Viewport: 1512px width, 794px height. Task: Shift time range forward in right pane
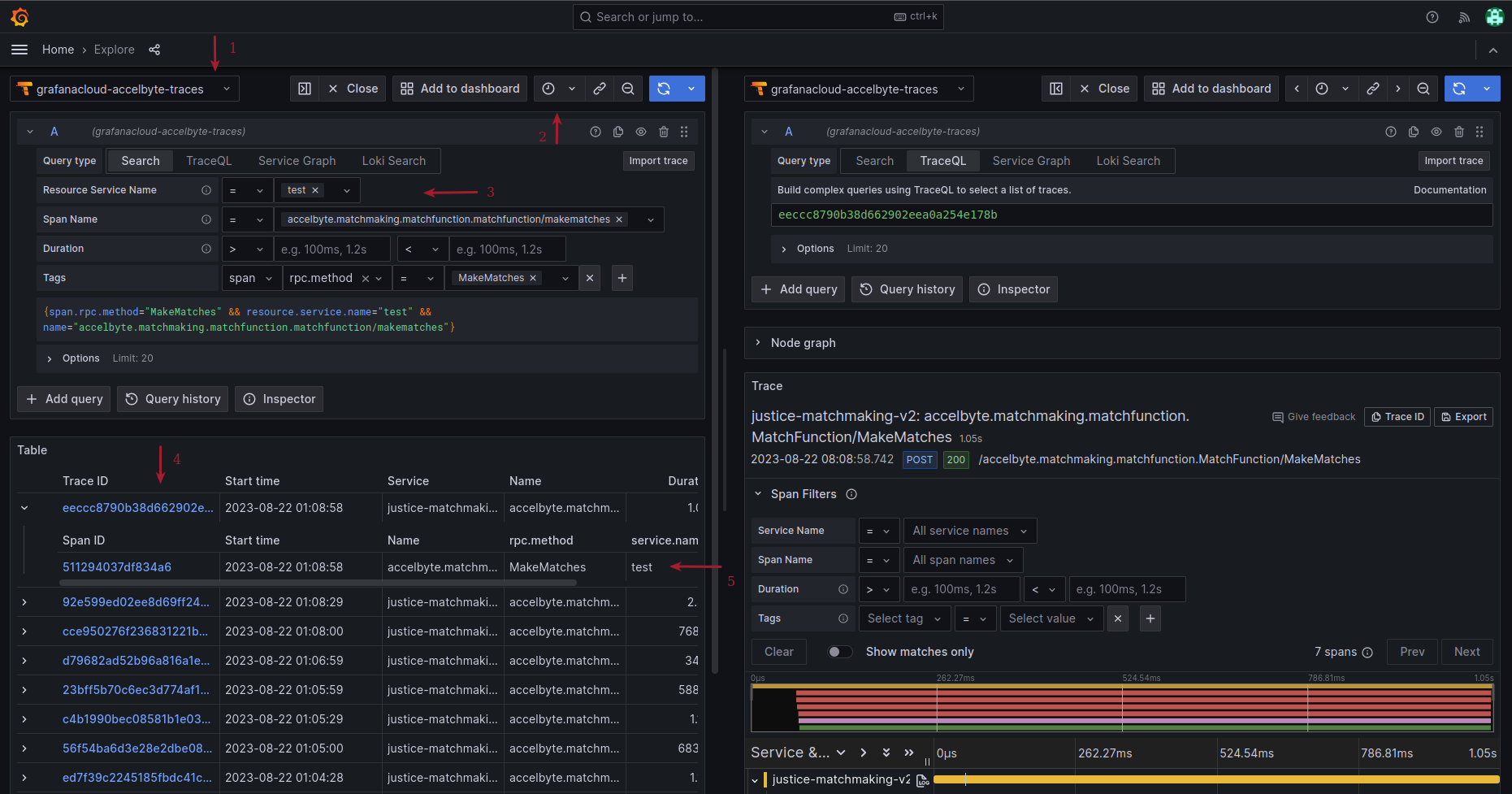point(1397,89)
